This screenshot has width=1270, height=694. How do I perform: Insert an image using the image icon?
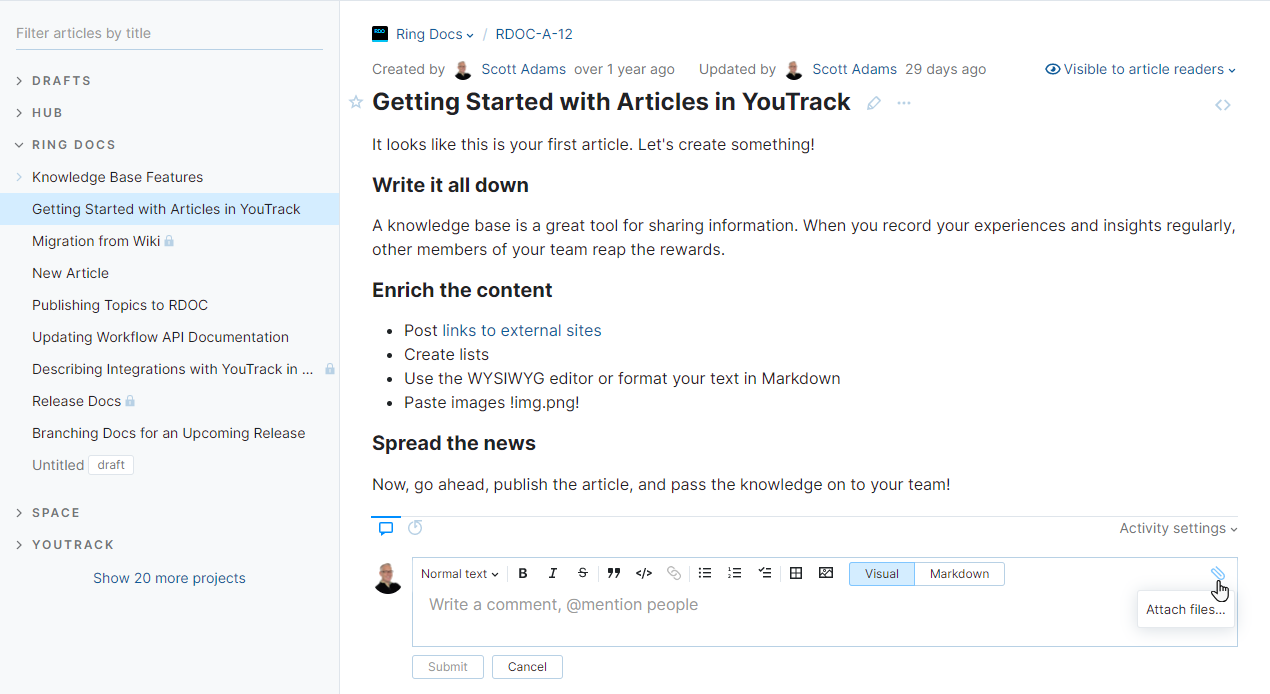pos(826,573)
